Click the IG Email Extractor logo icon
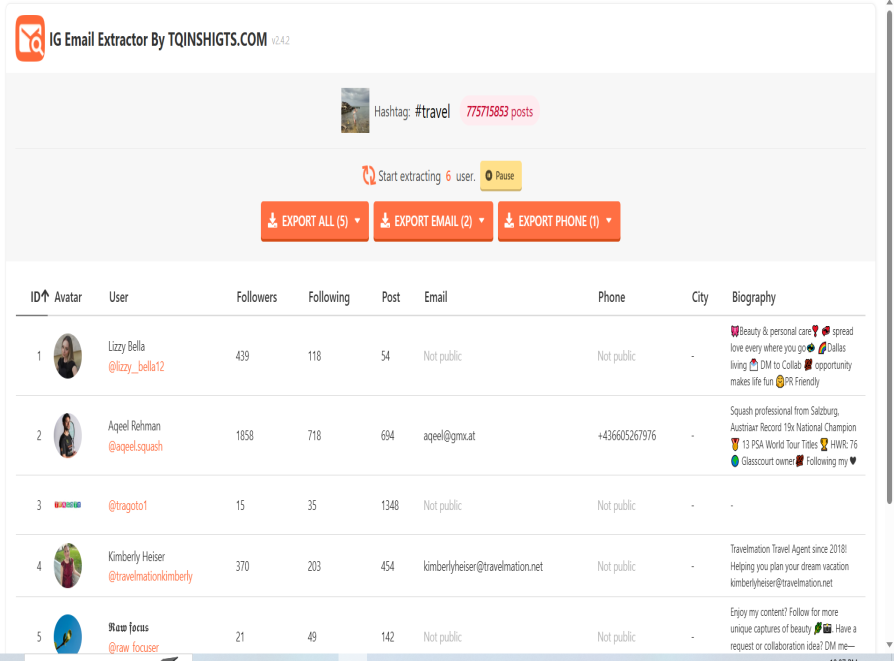The width and height of the screenshot is (894, 661). [30, 39]
